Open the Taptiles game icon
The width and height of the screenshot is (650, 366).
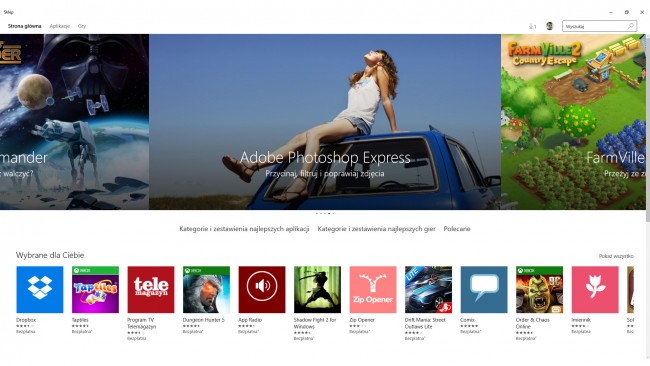pos(95,289)
